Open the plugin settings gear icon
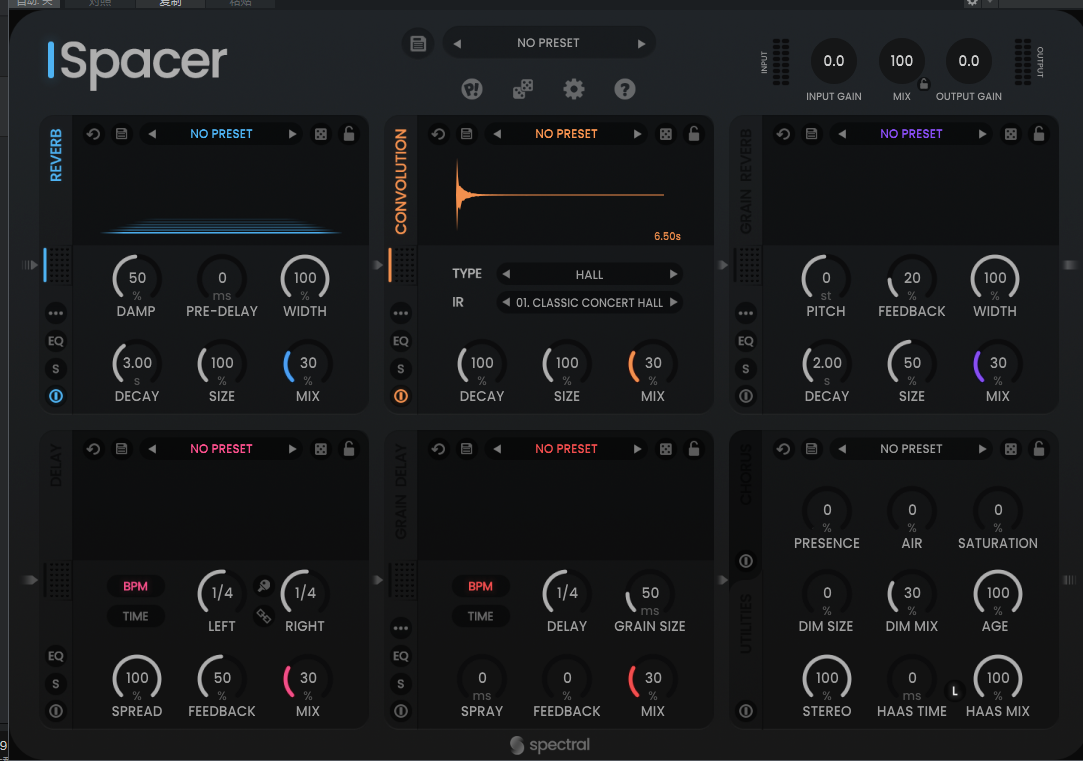This screenshot has width=1083, height=761. click(573, 89)
